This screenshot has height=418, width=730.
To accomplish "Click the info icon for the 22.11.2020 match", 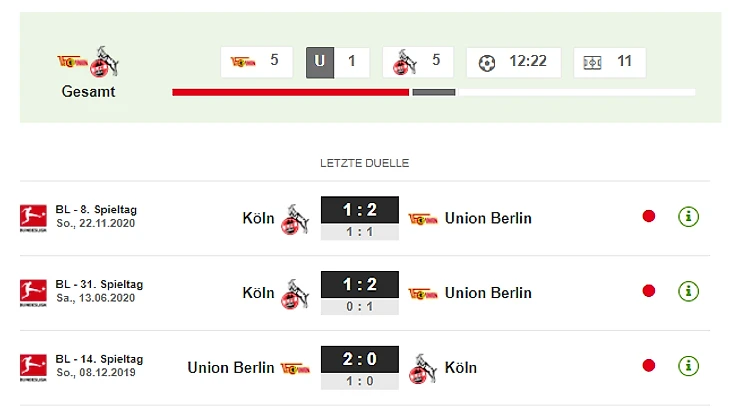I will tap(688, 216).
